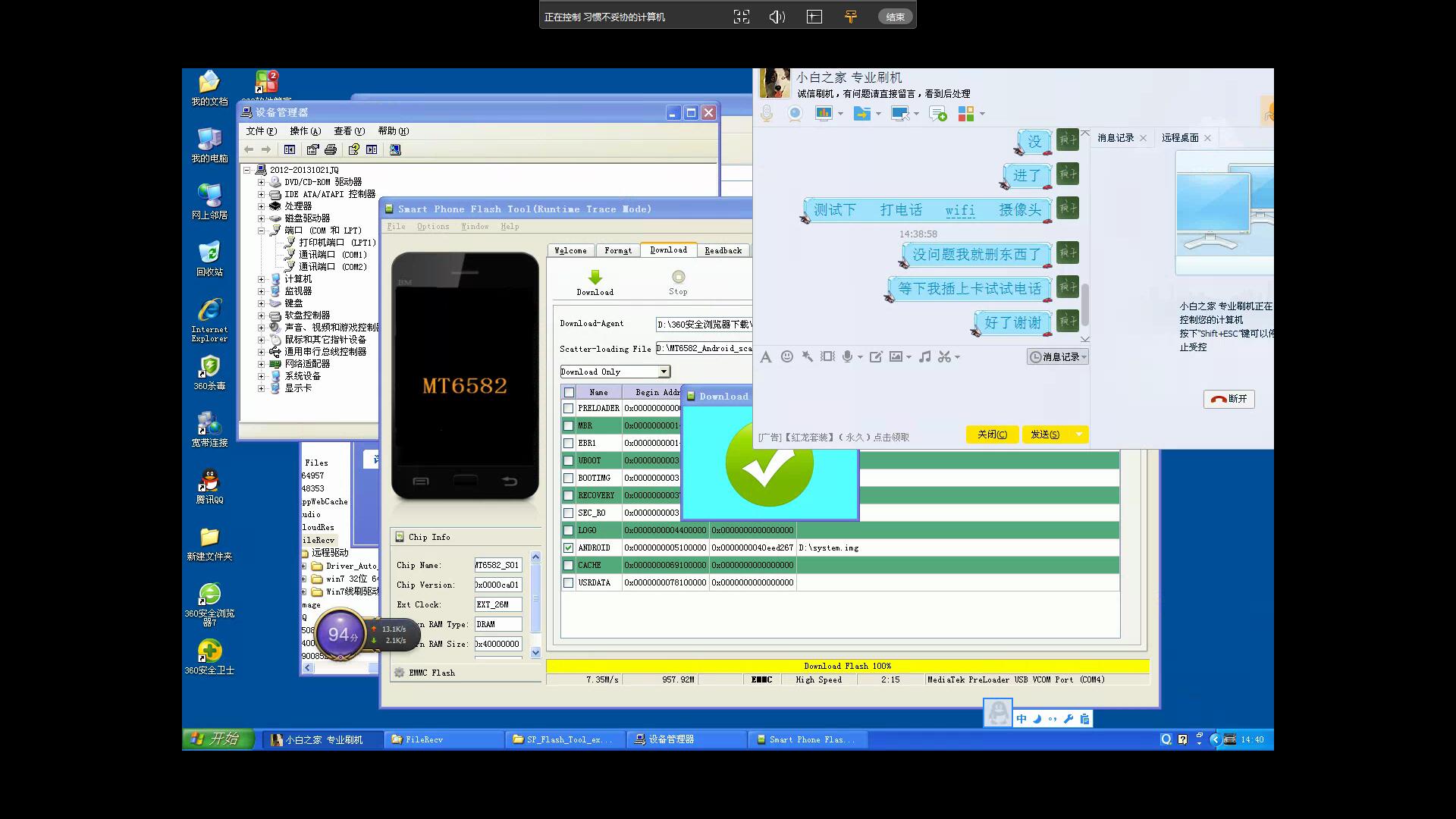The image size is (1456, 819).
Task: Check the RECOVERY partition checkbox
Action: coord(568,495)
